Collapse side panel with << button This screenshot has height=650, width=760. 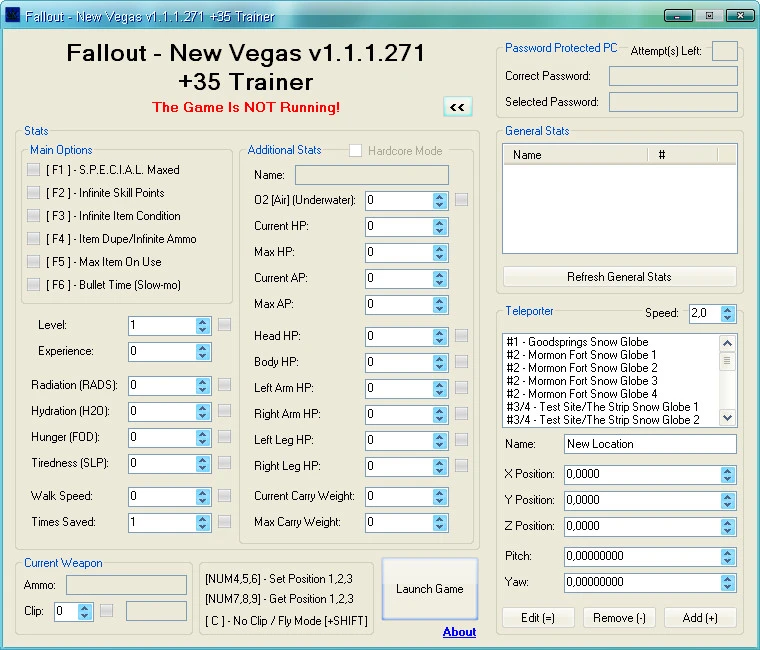coord(457,107)
